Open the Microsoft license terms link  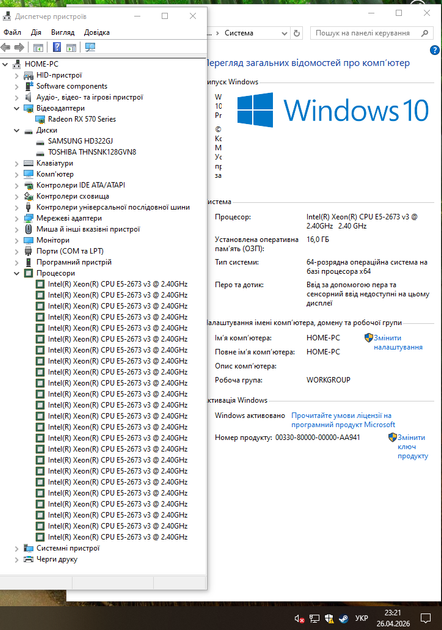tap(343, 420)
